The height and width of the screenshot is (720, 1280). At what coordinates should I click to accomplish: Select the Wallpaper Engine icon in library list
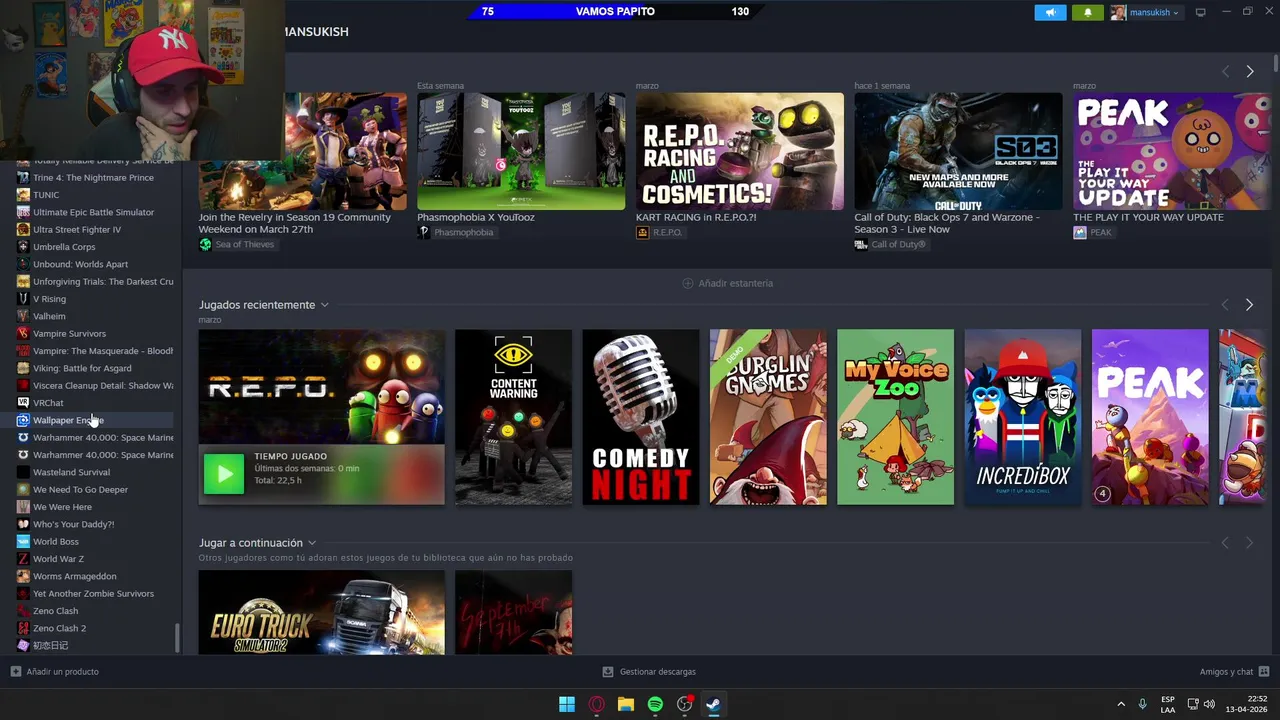[x=23, y=420]
